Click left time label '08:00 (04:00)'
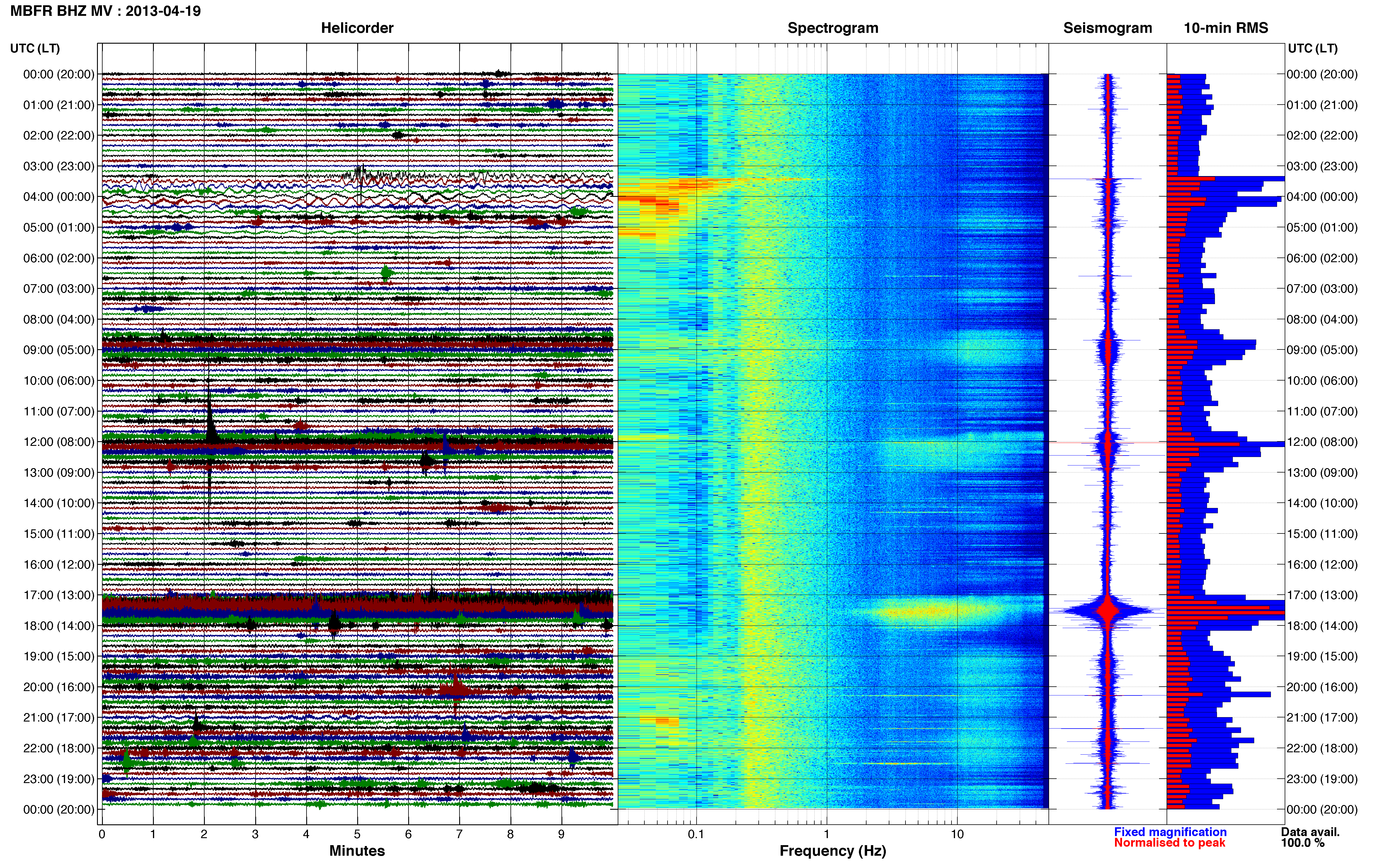 (59, 319)
